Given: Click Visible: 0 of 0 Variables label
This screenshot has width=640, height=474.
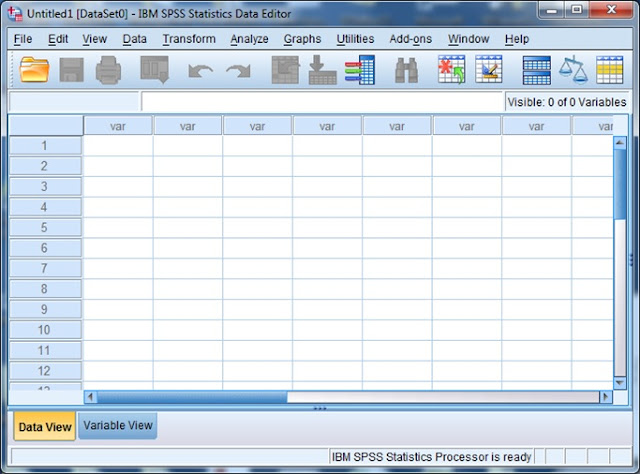Looking at the screenshot, I should pyautogui.click(x=567, y=102).
